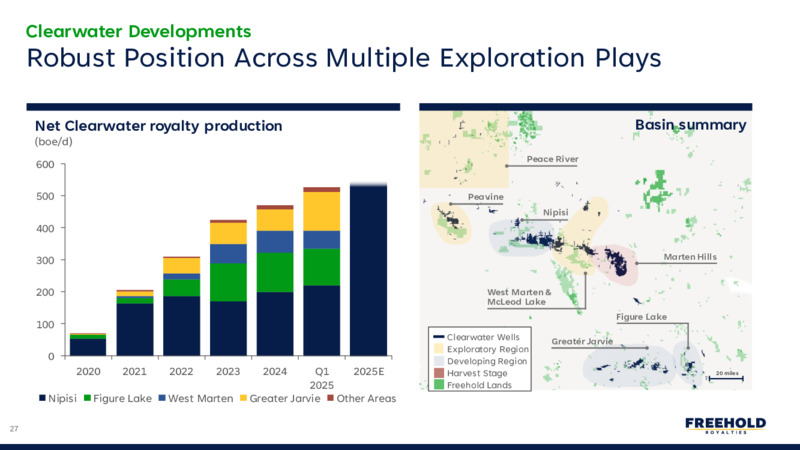The height and width of the screenshot is (450, 800).
Task: Click the Figure Lake segment of 2023 bar
Action: click(228, 282)
